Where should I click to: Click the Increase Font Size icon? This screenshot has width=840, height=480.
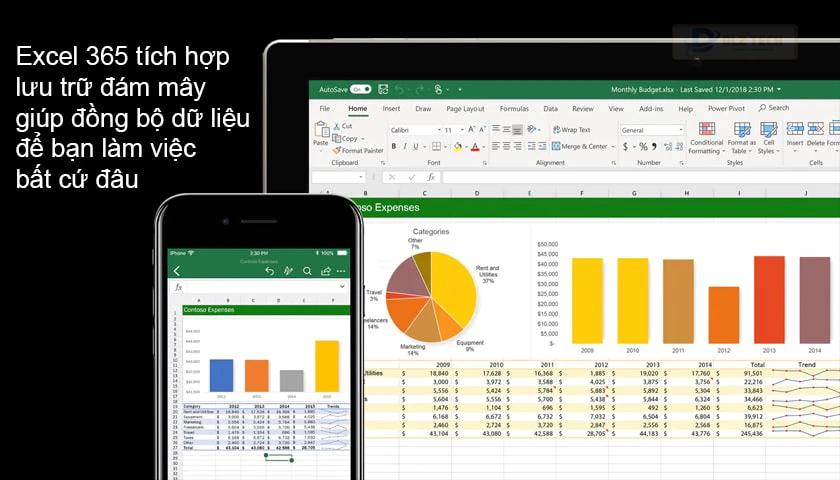[471, 130]
